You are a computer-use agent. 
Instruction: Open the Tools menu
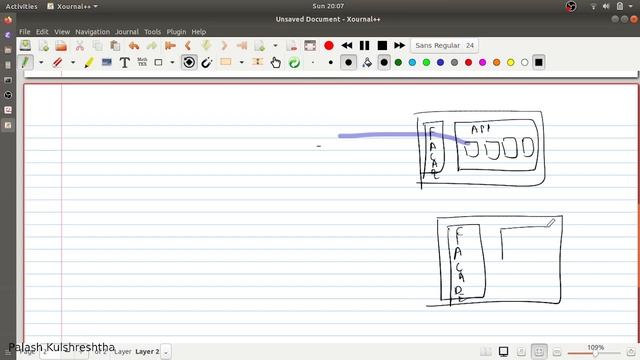tap(153, 31)
